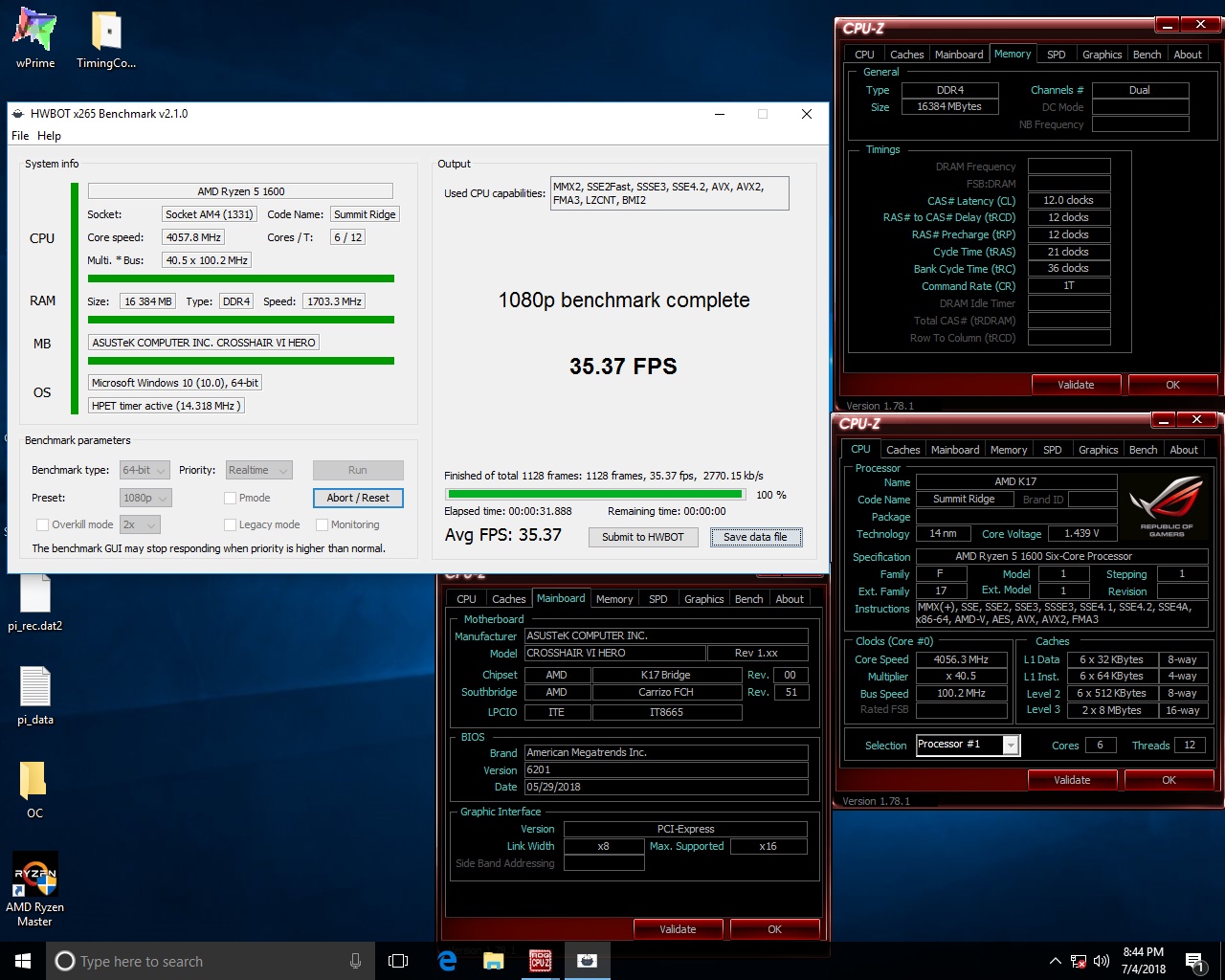Screen dimensions: 1225x980
Task: Open the Preset 1080p dropdown
Action: tap(145, 498)
